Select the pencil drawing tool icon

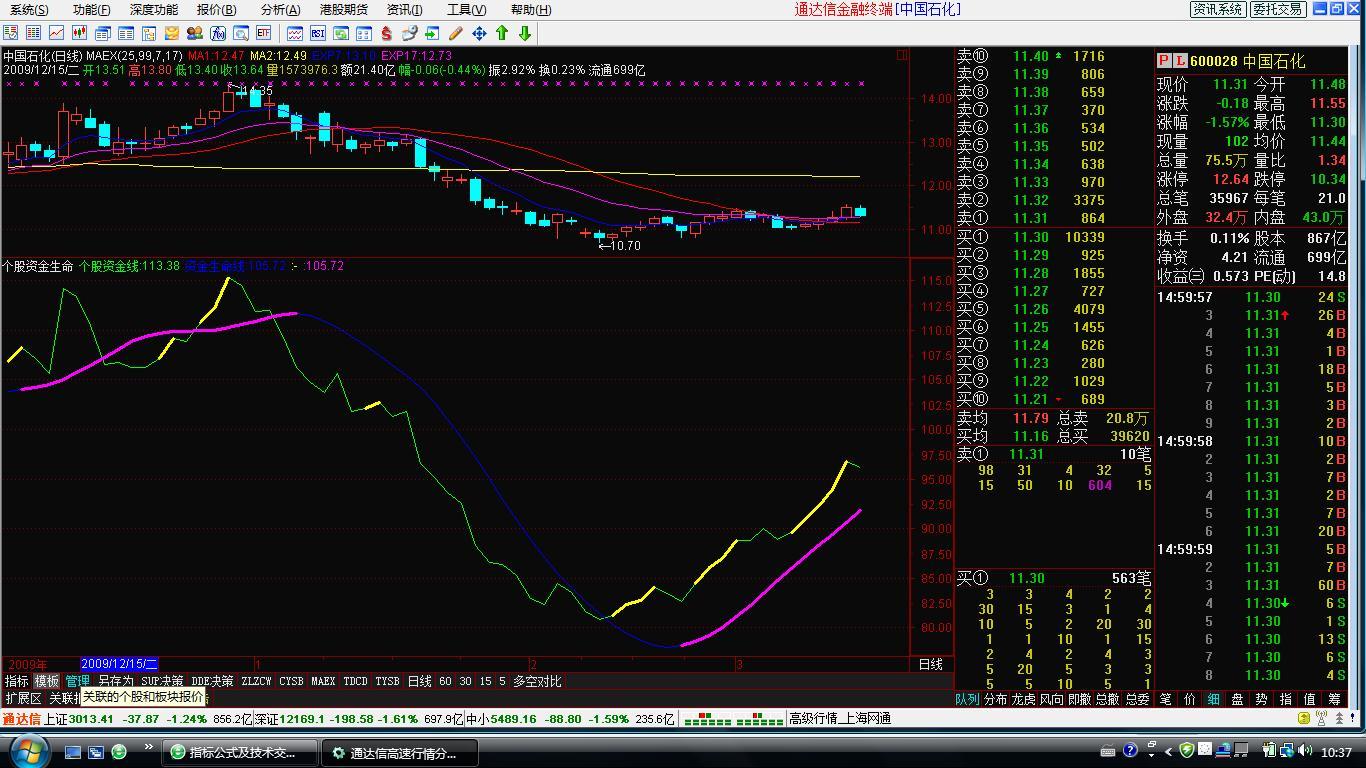coord(455,33)
